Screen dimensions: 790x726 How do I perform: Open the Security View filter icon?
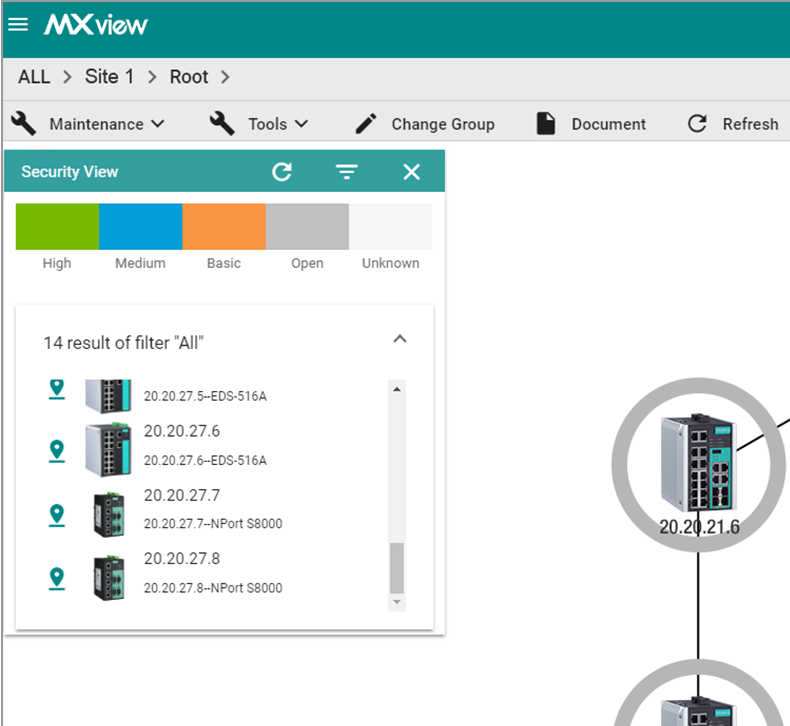(346, 172)
